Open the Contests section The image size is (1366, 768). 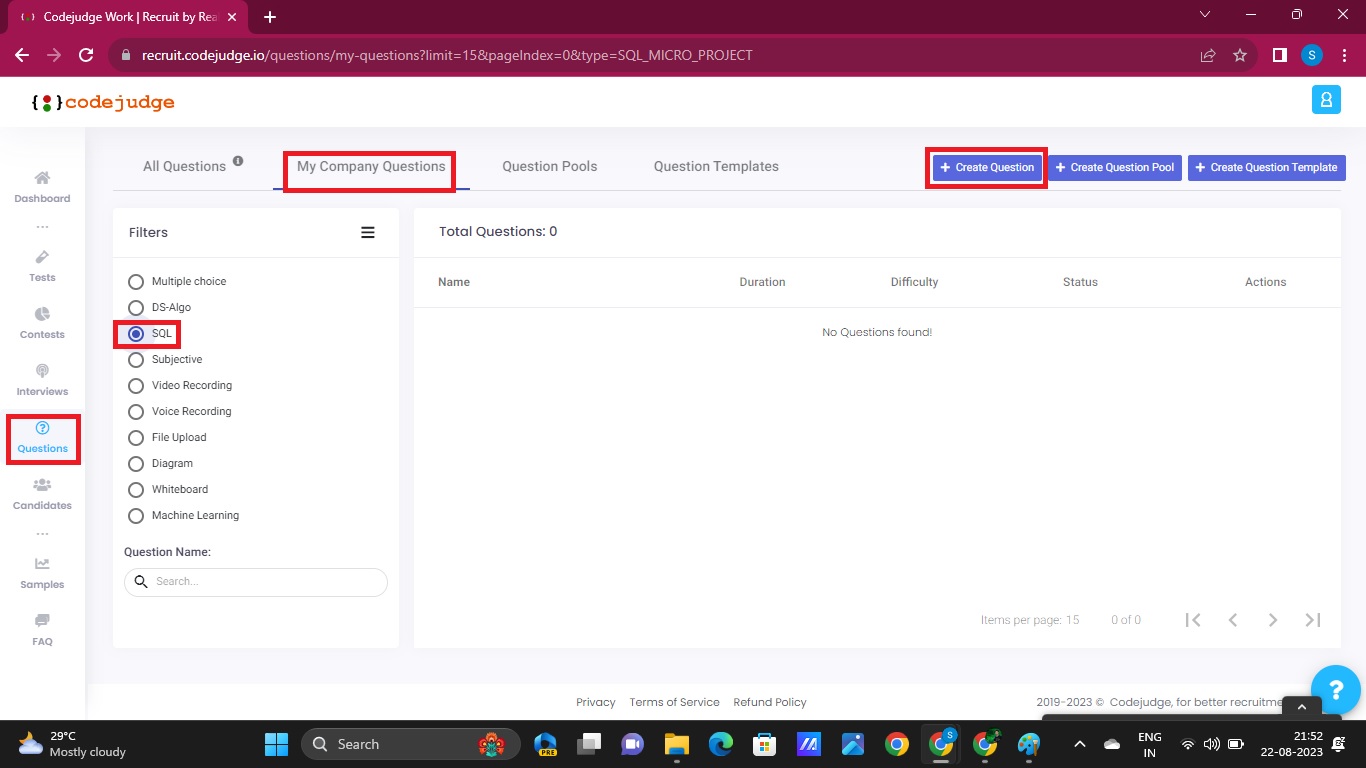tap(42, 323)
